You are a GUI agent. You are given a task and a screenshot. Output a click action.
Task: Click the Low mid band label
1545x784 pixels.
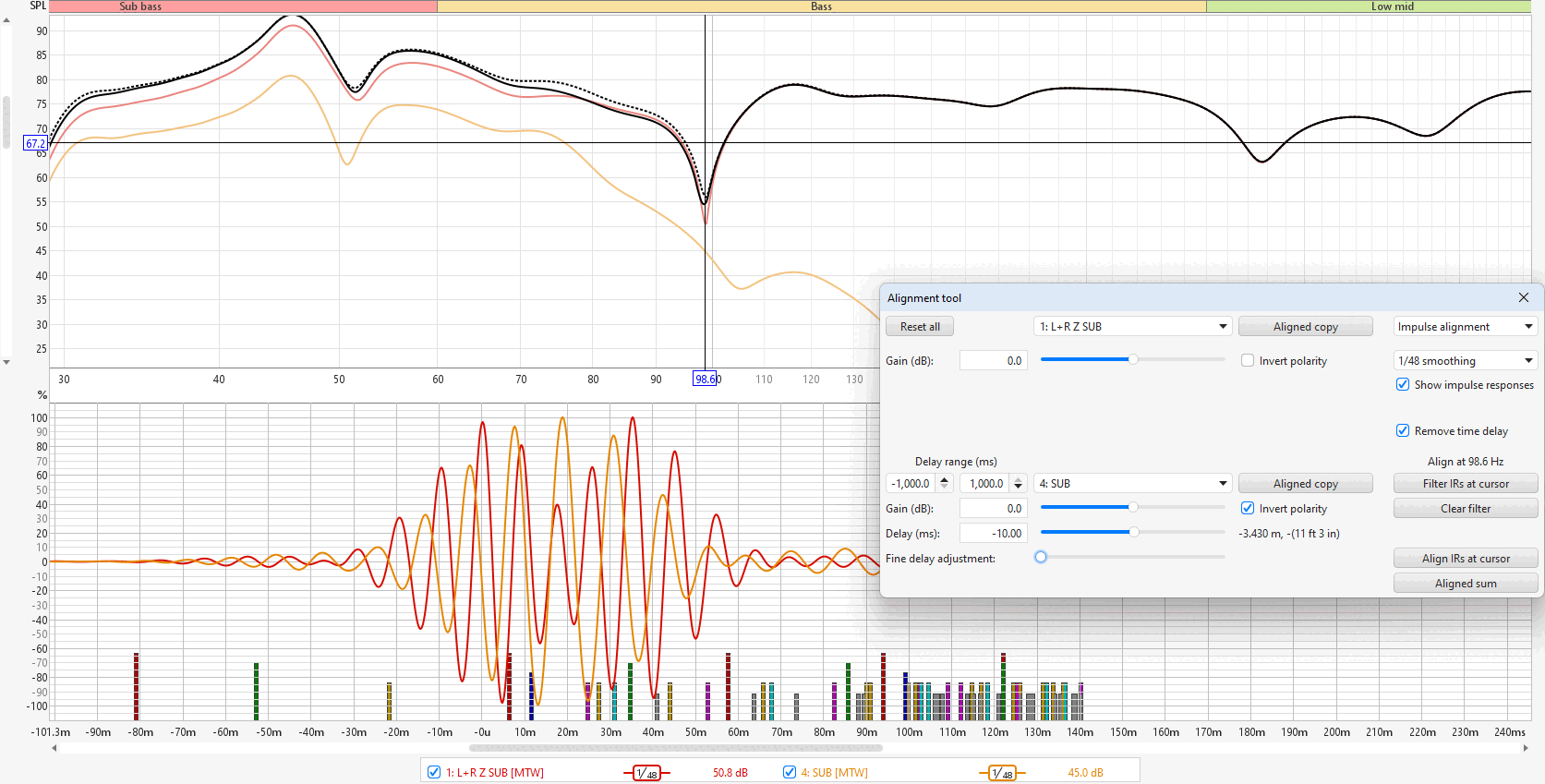tap(1392, 6)
